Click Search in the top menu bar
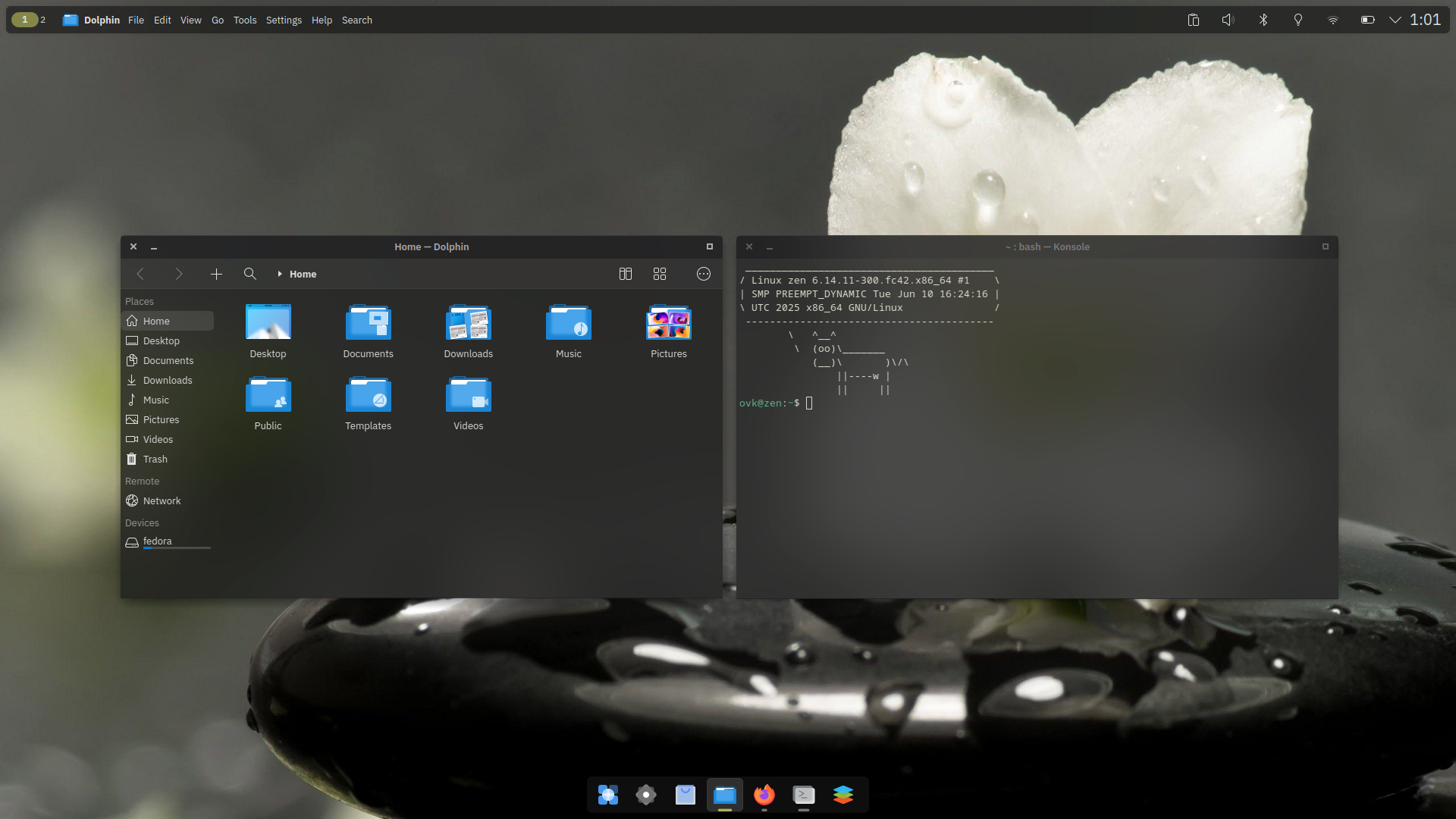 pyautogui.click(x=356, y=20)
